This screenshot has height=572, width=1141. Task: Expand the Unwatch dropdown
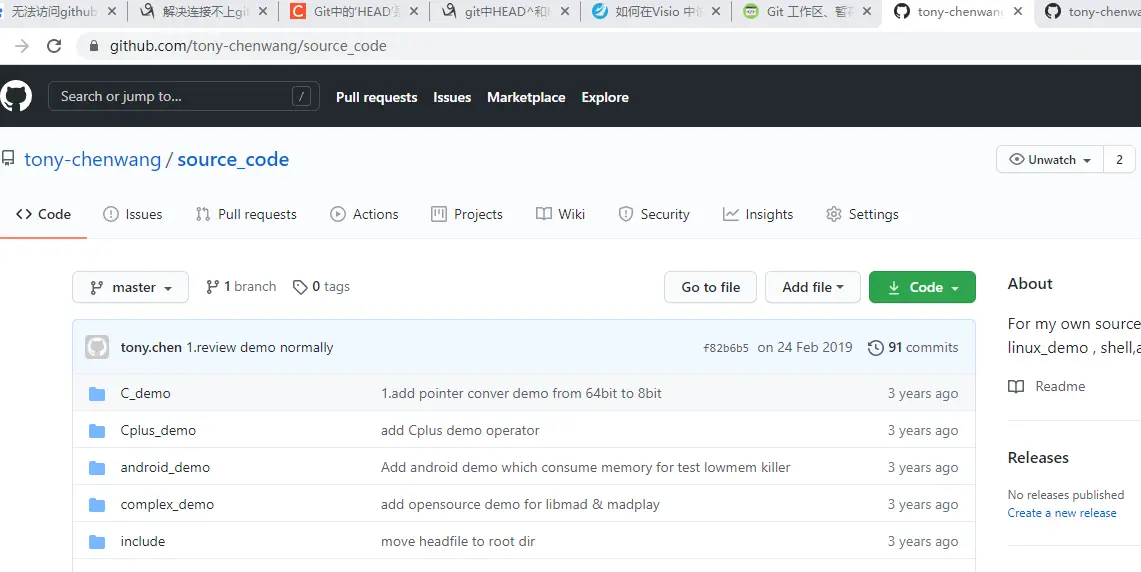click(1049, 159)
